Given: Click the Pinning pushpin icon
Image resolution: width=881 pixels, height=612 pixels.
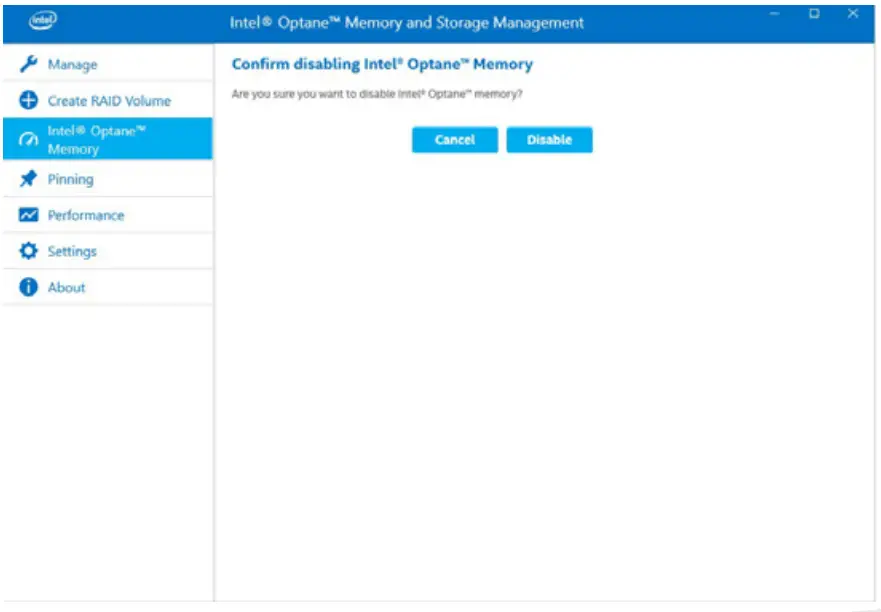Looking at the screenshot, I should tap(28, 179).
